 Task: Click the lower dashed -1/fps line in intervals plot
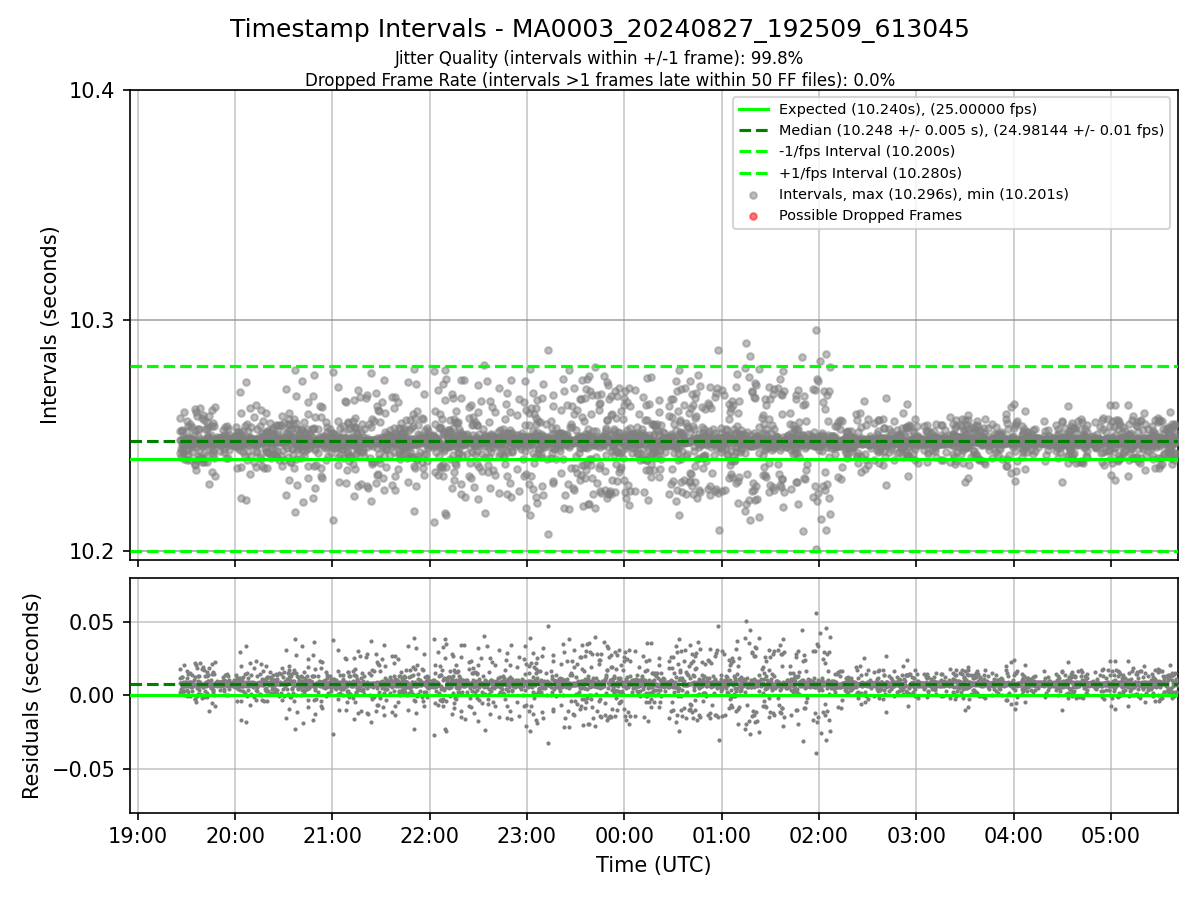click(x=654, y=551)
